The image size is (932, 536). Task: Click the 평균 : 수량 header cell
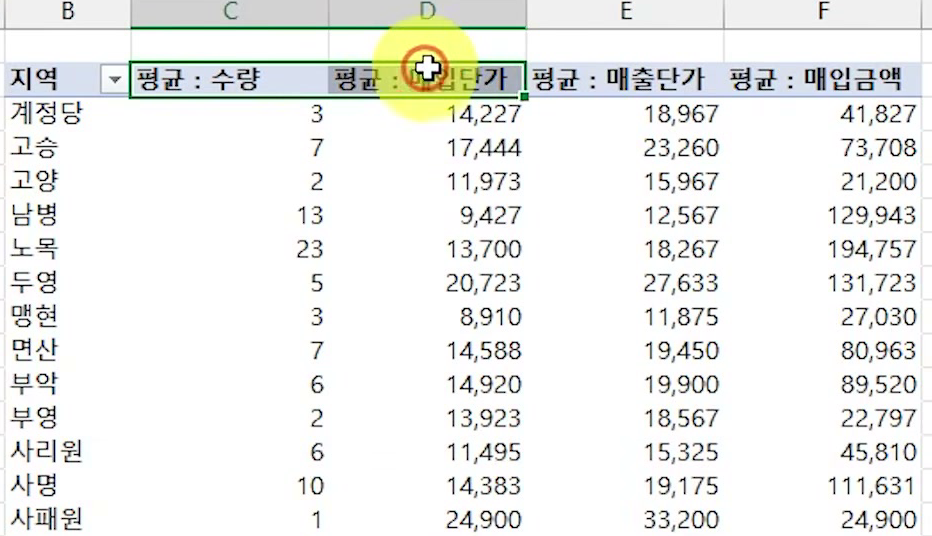[x=229, y=79]
